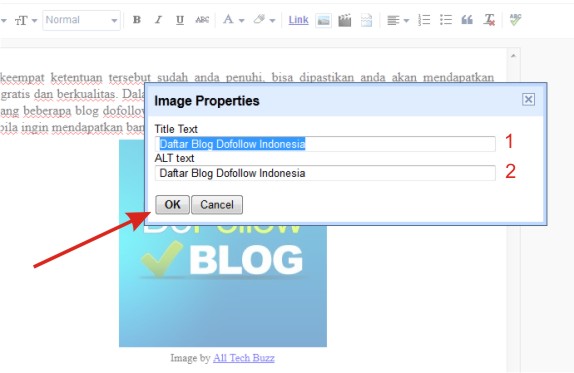Remove formatting from selected text
Viewport: 574px width, 373px height.
point(489,20)
